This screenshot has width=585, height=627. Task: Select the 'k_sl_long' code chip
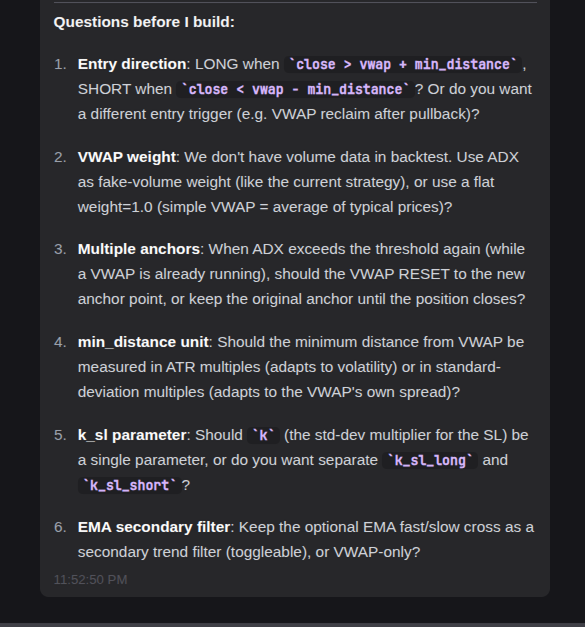click(430, 460)
